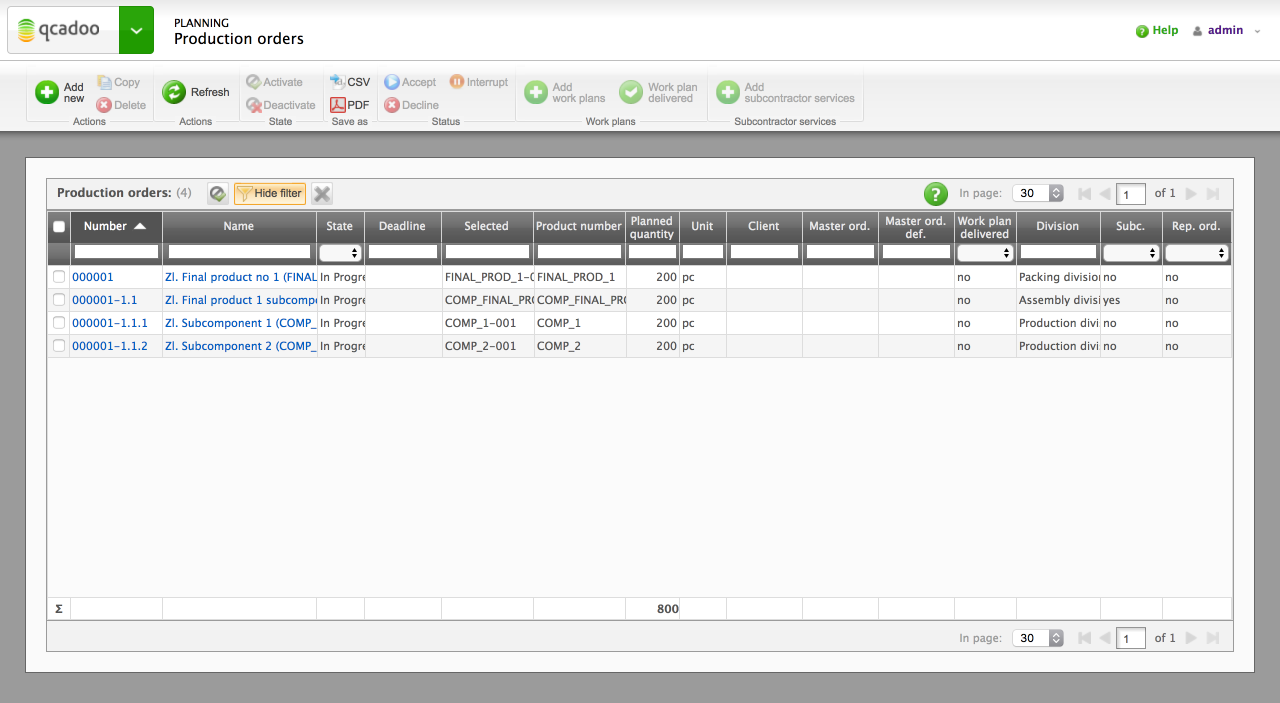
Task: Open the admin user menu
Action: (1222, 30)
